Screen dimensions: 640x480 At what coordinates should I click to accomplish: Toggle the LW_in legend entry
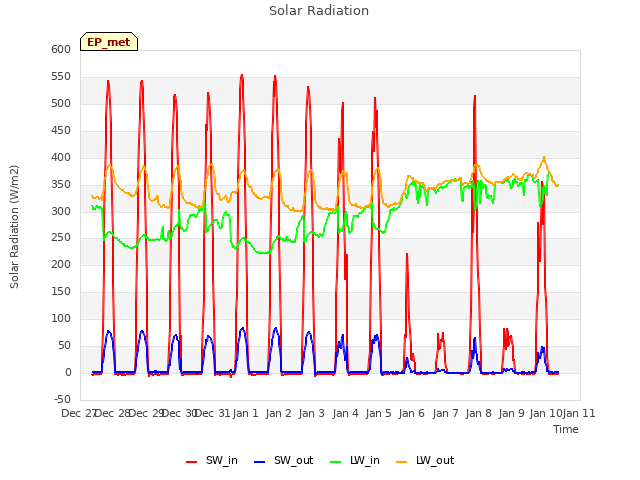coord(354,460)
